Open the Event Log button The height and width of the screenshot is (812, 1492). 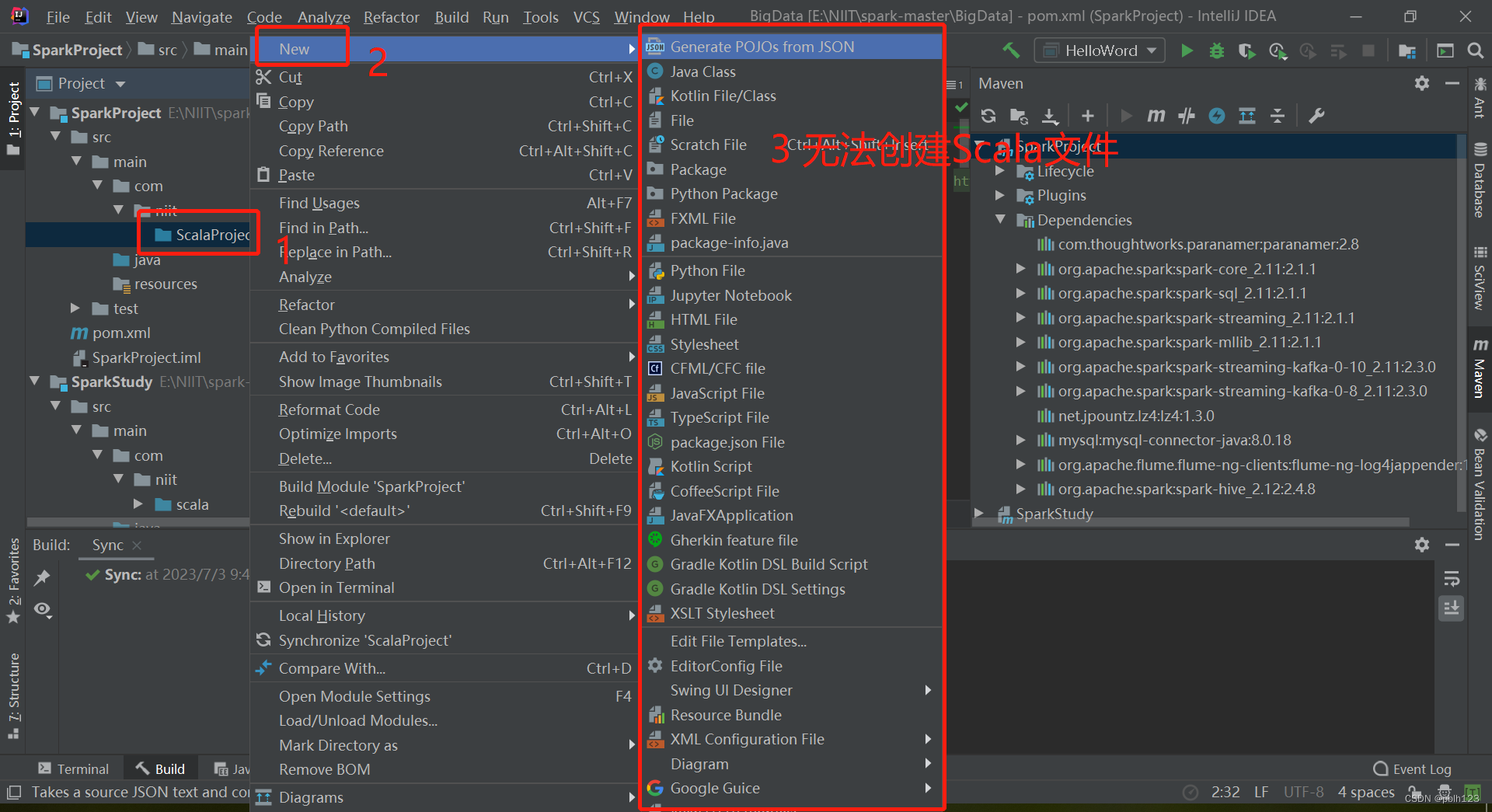click(x=1413, y=768)
